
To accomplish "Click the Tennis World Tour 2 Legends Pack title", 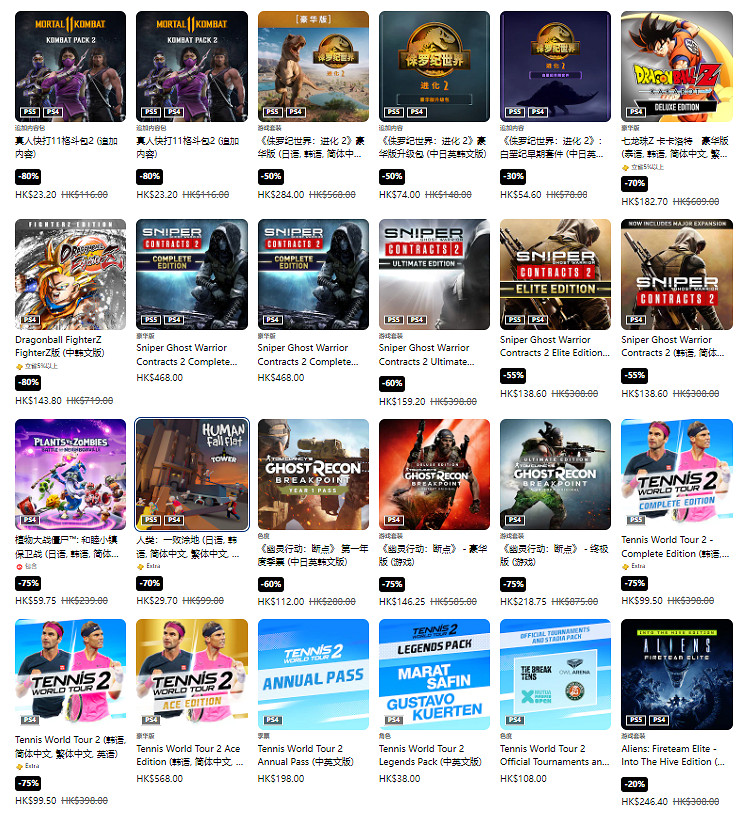I will coord(430,755).
